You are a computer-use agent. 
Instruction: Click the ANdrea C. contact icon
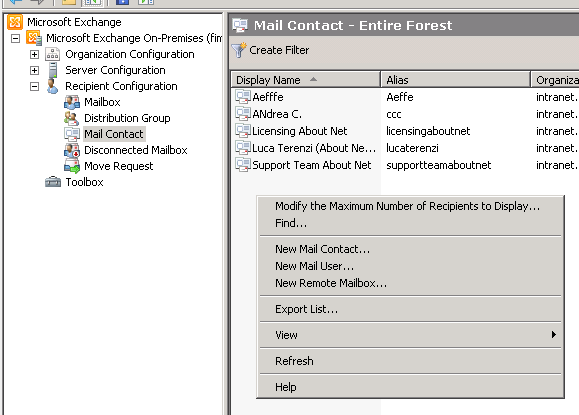(243, 114)
